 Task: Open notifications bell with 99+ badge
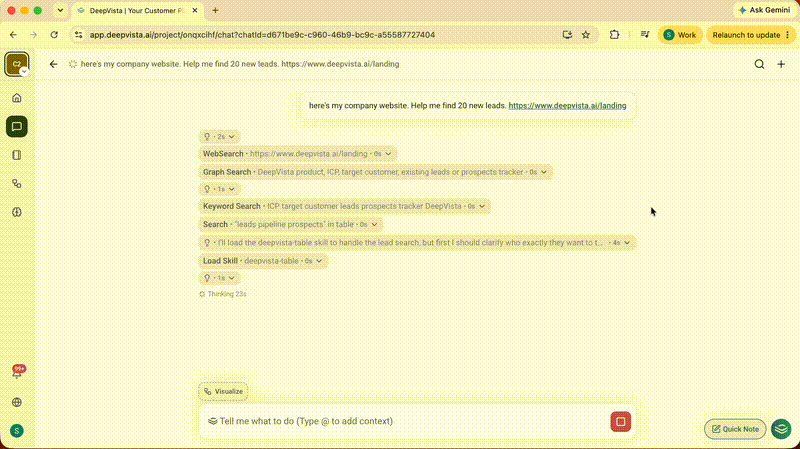[x=17, y=372]
